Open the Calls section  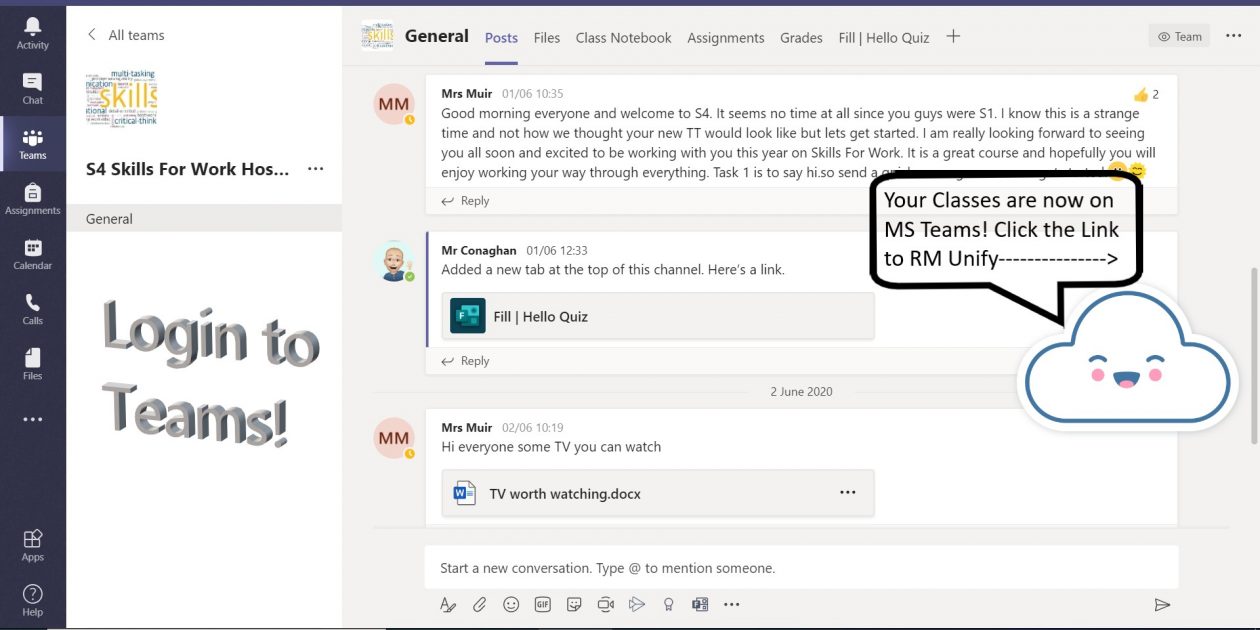[32, 309]
